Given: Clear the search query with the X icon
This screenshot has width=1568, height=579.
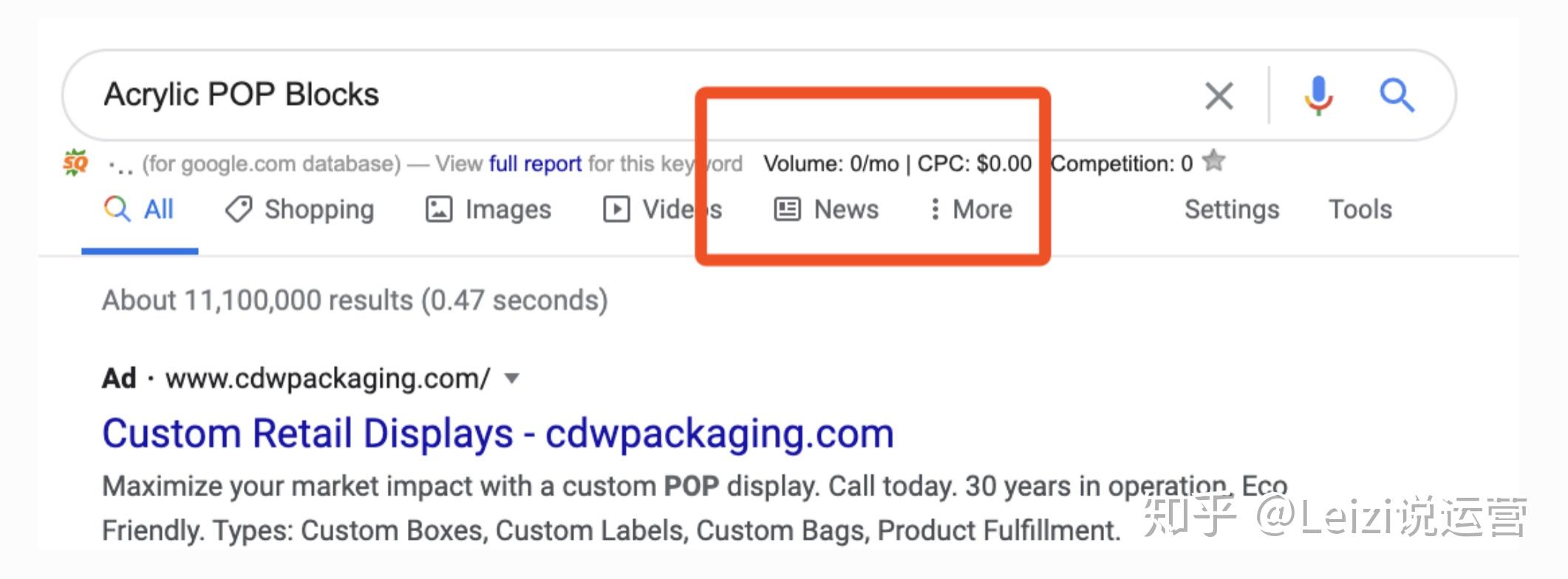Looking at the screenshot, I should (1218, 96).
